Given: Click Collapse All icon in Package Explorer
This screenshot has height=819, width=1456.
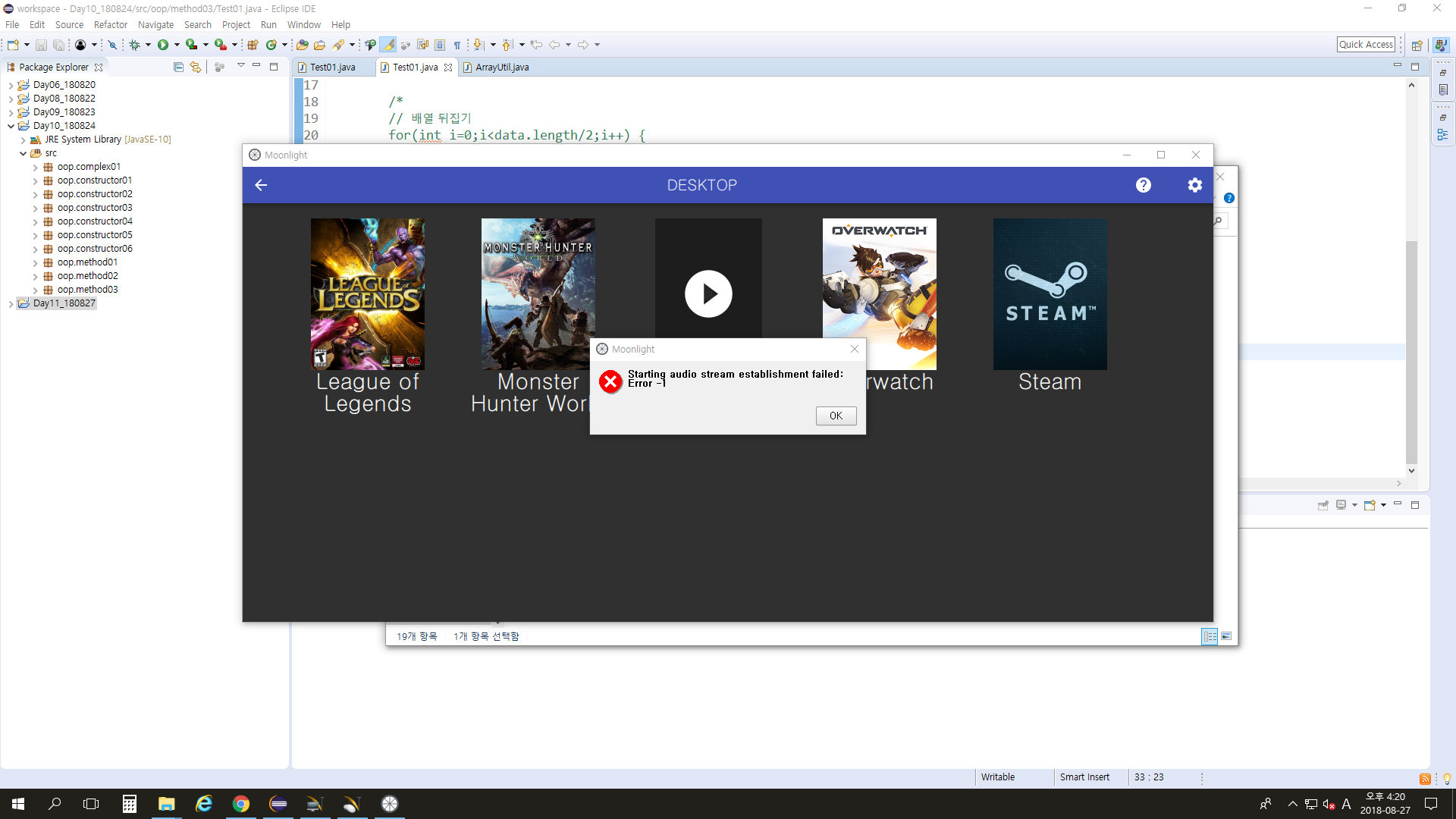Looking at the screenshot, I should 178,67.
